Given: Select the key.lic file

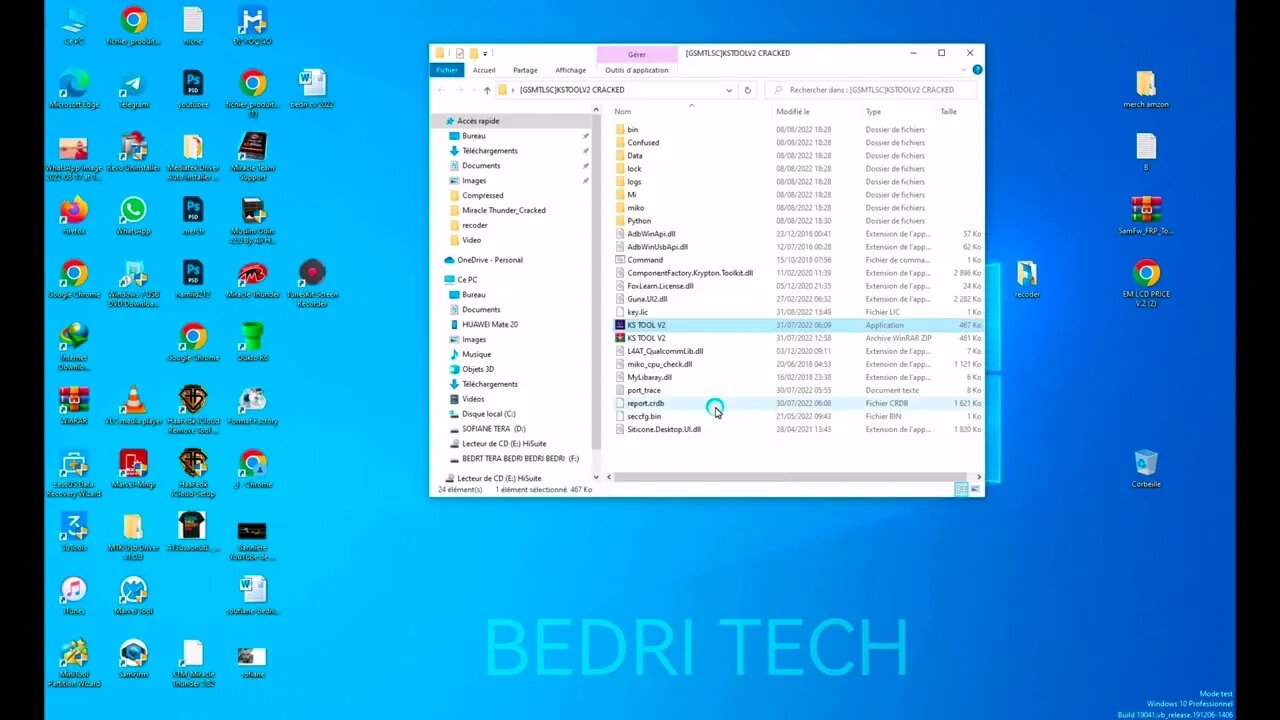Looking at the screenshot, I should click(798, 312).
